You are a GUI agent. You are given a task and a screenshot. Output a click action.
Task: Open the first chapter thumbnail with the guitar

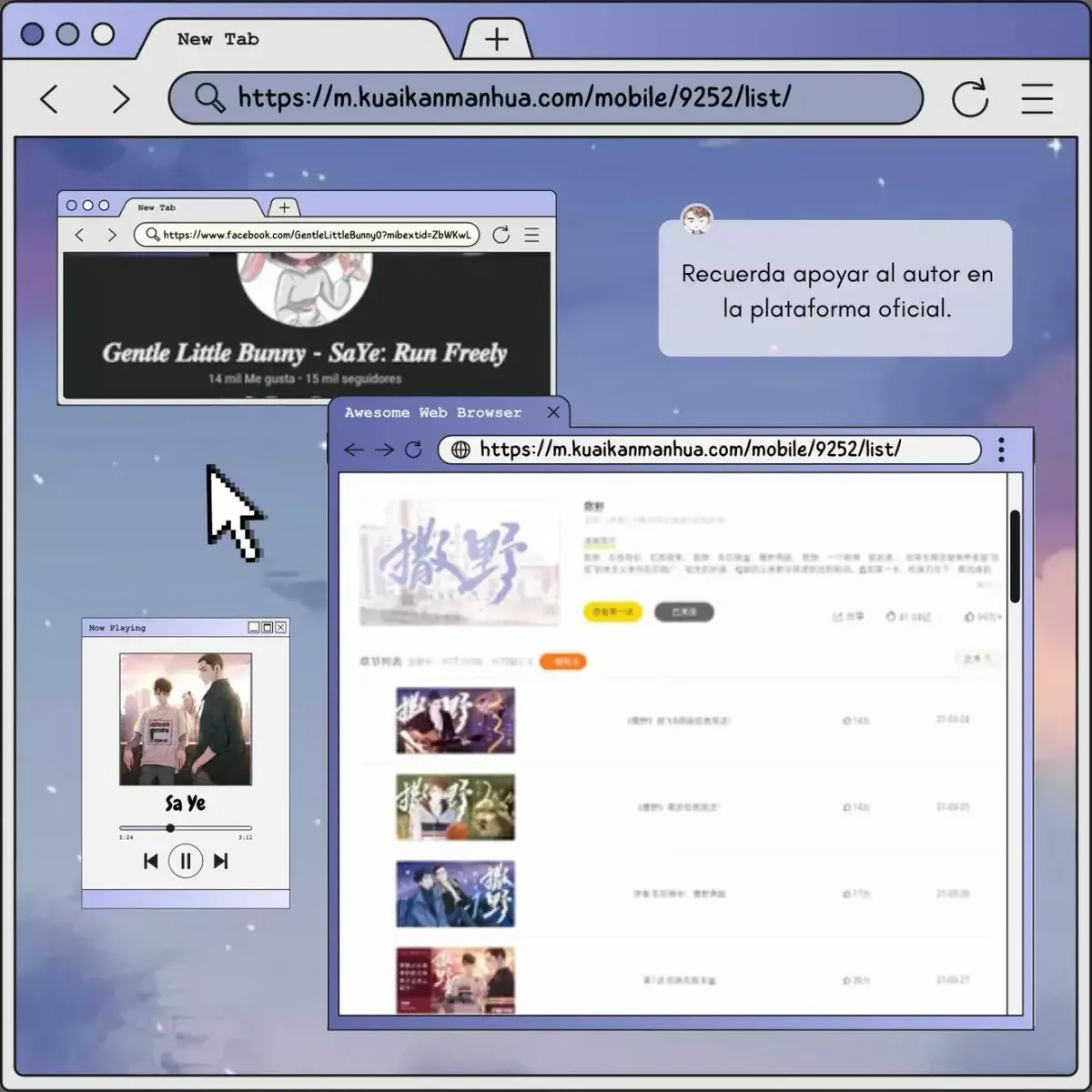(455, 721)
